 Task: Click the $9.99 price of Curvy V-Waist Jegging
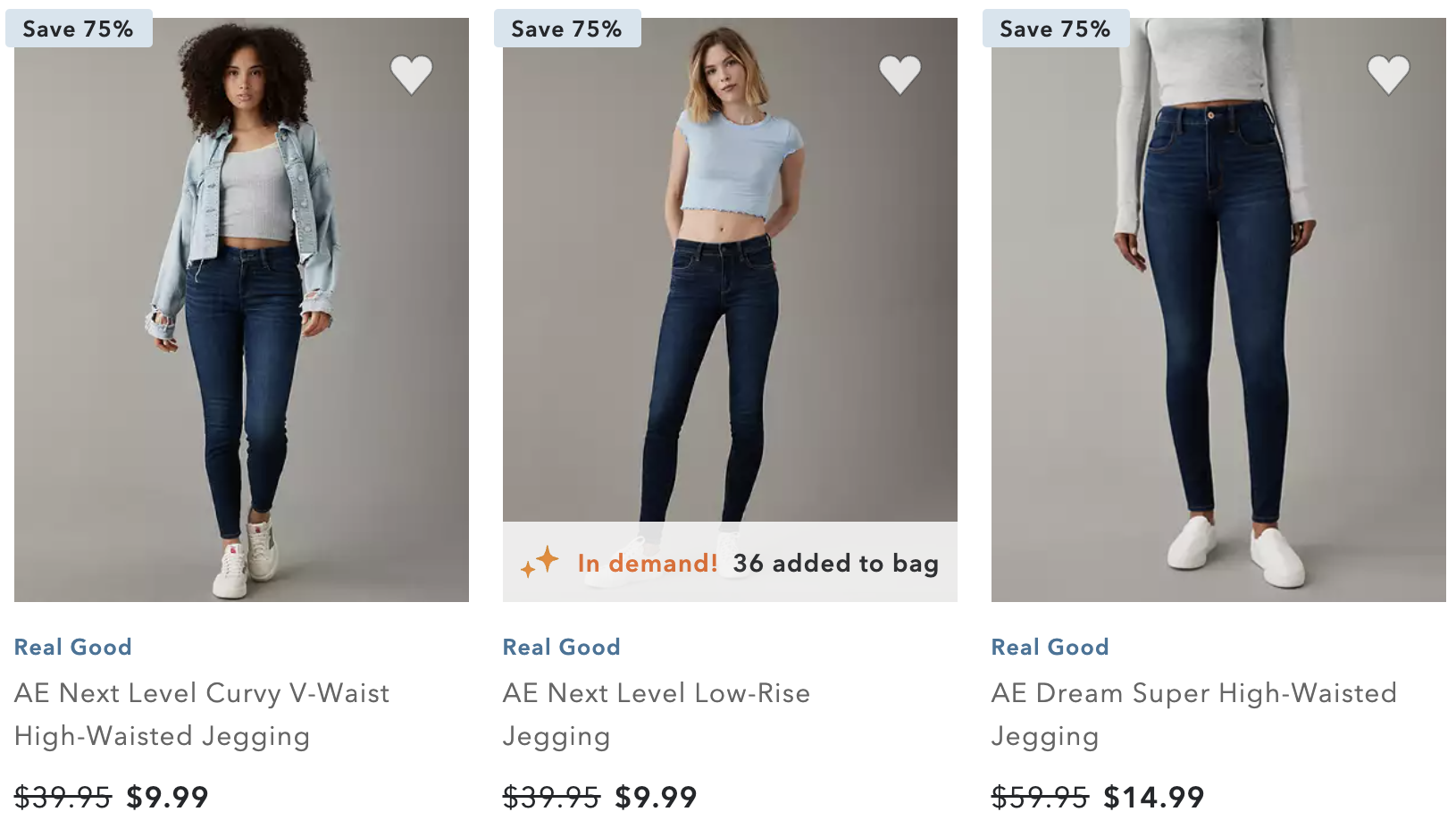click(167, 796)
